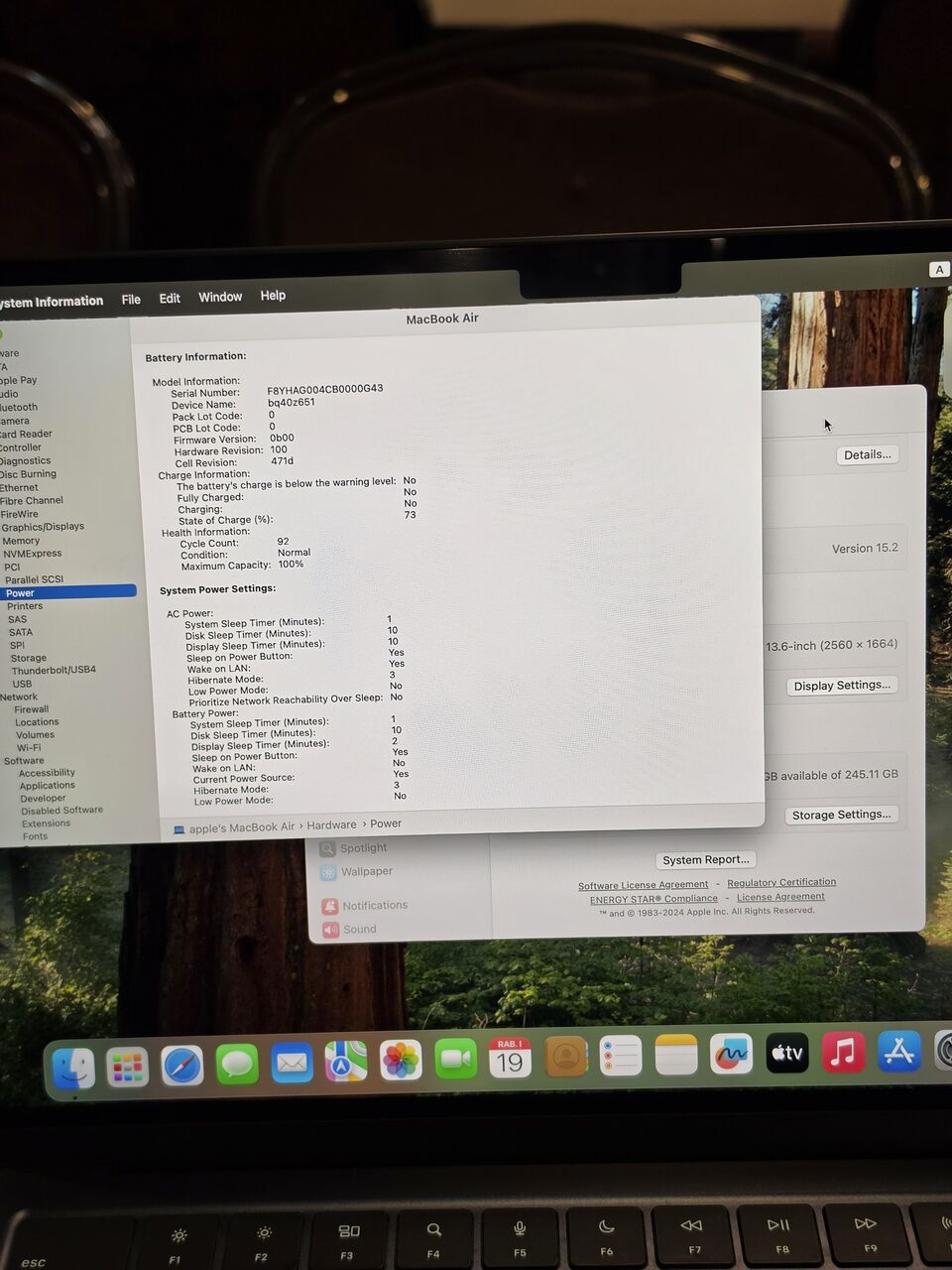
Task: Click the System Report... button
Action: (x=706, y=860)
